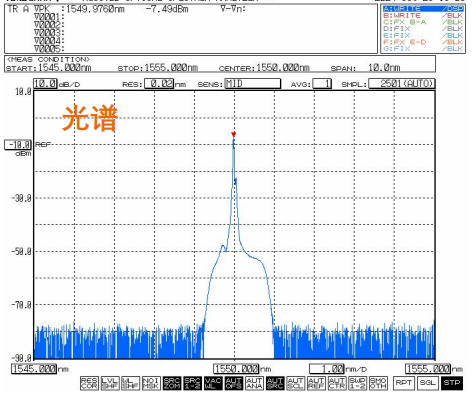473x399 pixels.
Task: Click the CENTER:1550.000nm measurement condition text
Action: [264, 68]
